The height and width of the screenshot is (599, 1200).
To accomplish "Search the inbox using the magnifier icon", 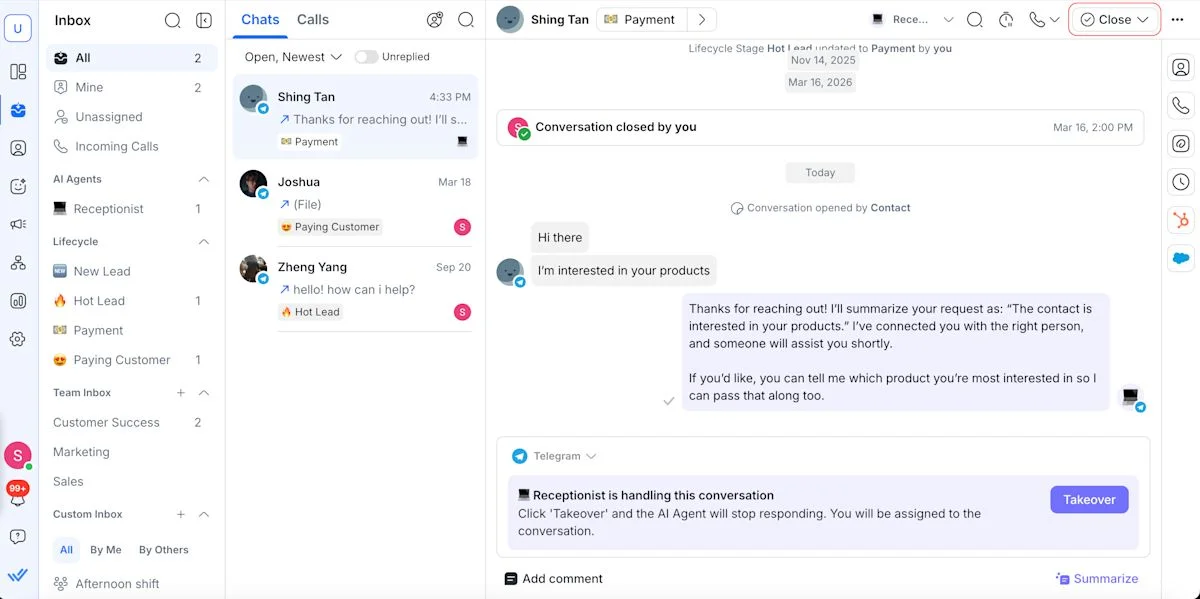I will (x=173, y=20).
